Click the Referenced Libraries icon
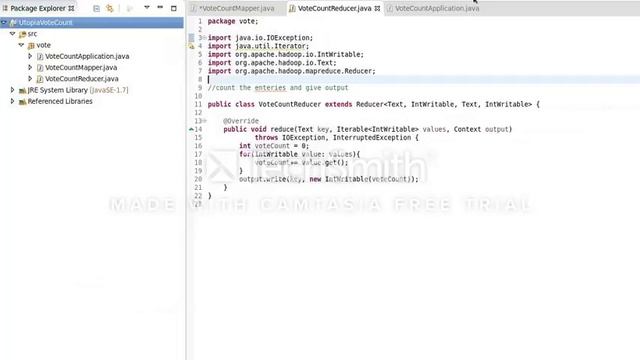Image resolution: width=640 pixels, height=360 pixels. [x=22, y=102]
